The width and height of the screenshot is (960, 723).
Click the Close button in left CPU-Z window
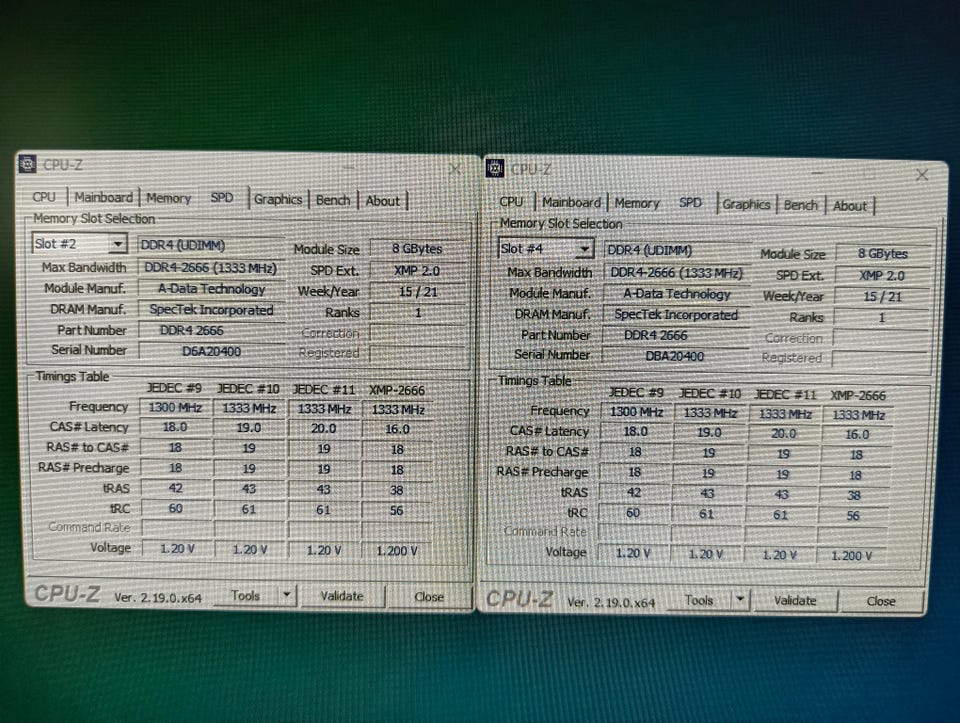point(429,596)
